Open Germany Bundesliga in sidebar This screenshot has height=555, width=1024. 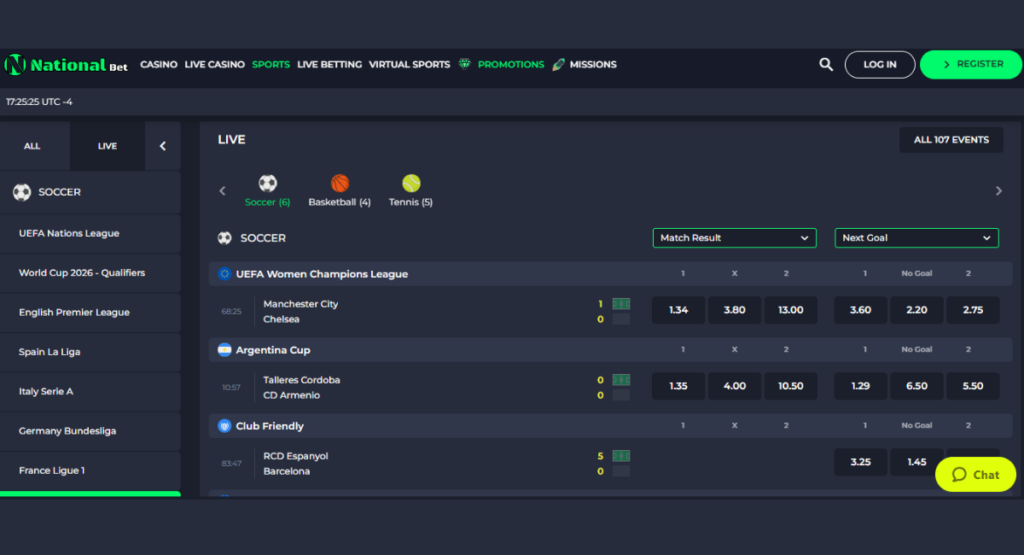[x=90, y=430]
